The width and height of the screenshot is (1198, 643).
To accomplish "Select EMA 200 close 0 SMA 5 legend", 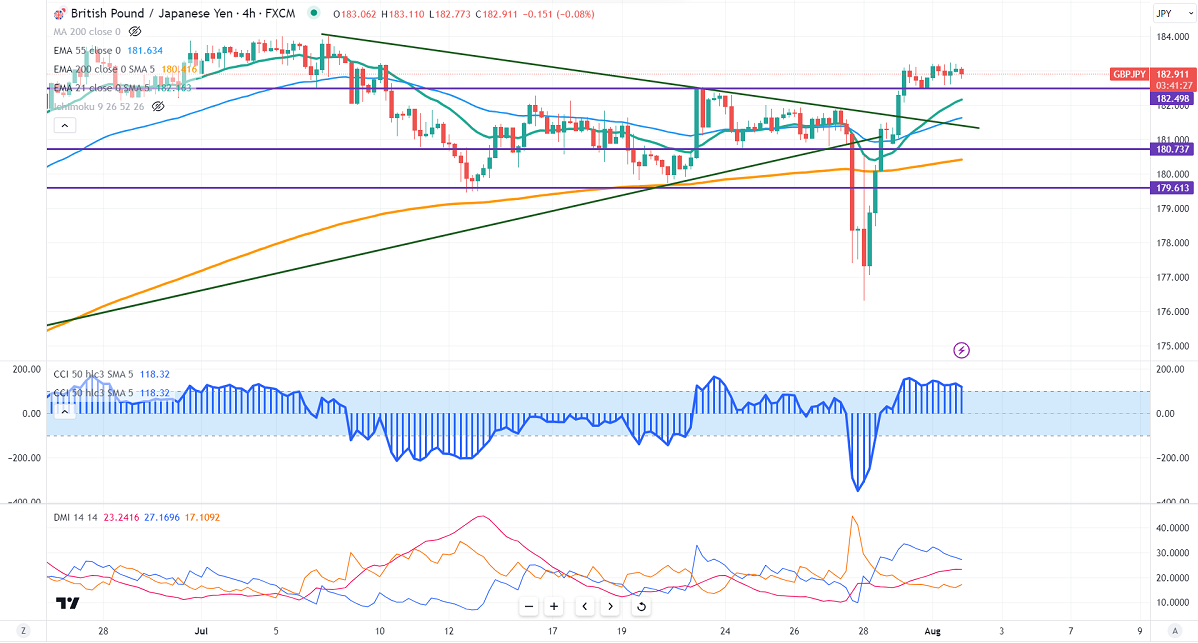I will (104, 69).
